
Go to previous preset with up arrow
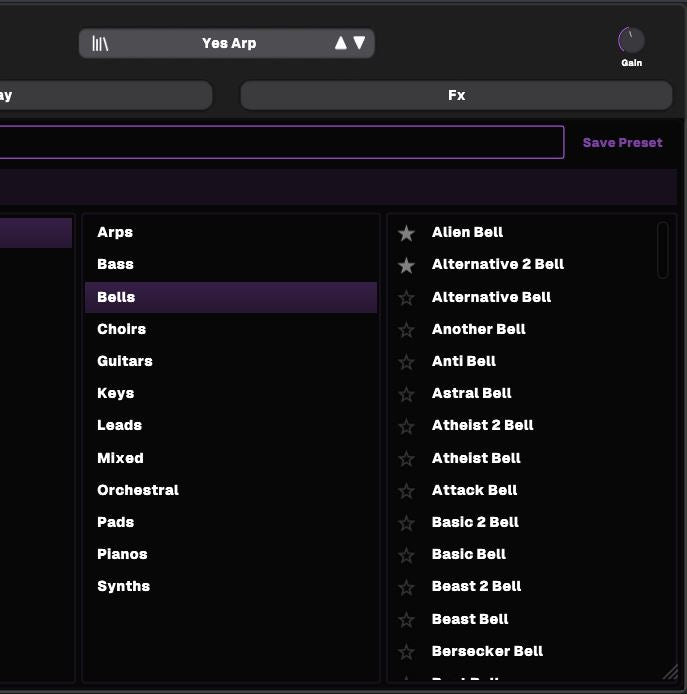point(340,43)
